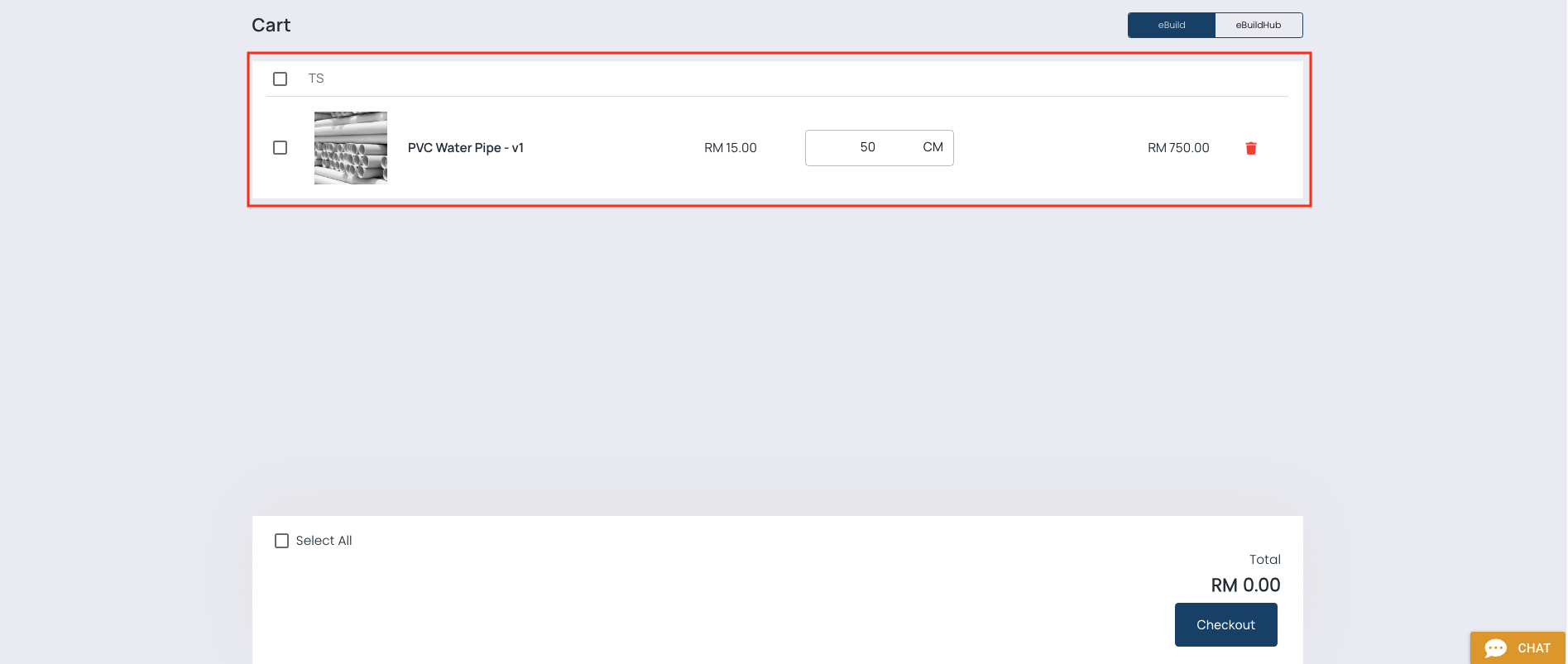
Task: Click the RM 750.00 line subtotal
Action: tap(1177, 148)
